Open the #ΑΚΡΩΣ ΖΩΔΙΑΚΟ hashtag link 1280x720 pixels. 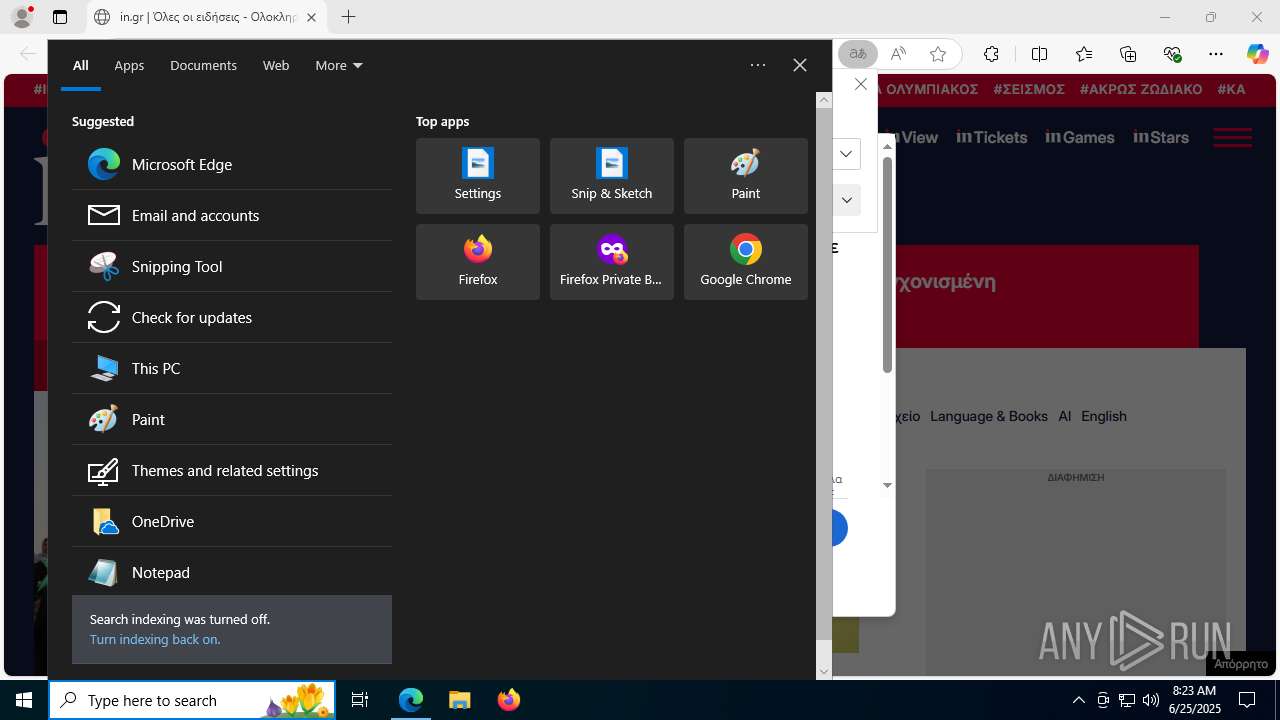[1141, 89]
